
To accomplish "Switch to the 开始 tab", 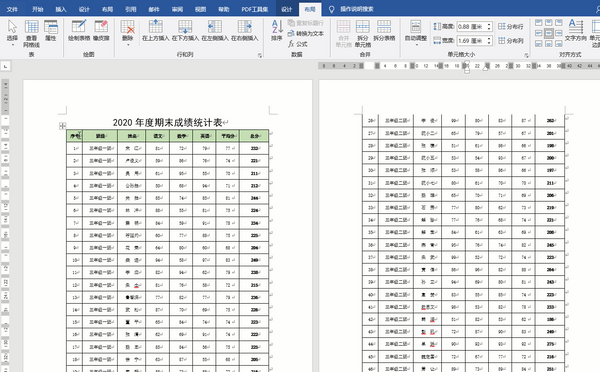I will (38, 9).
